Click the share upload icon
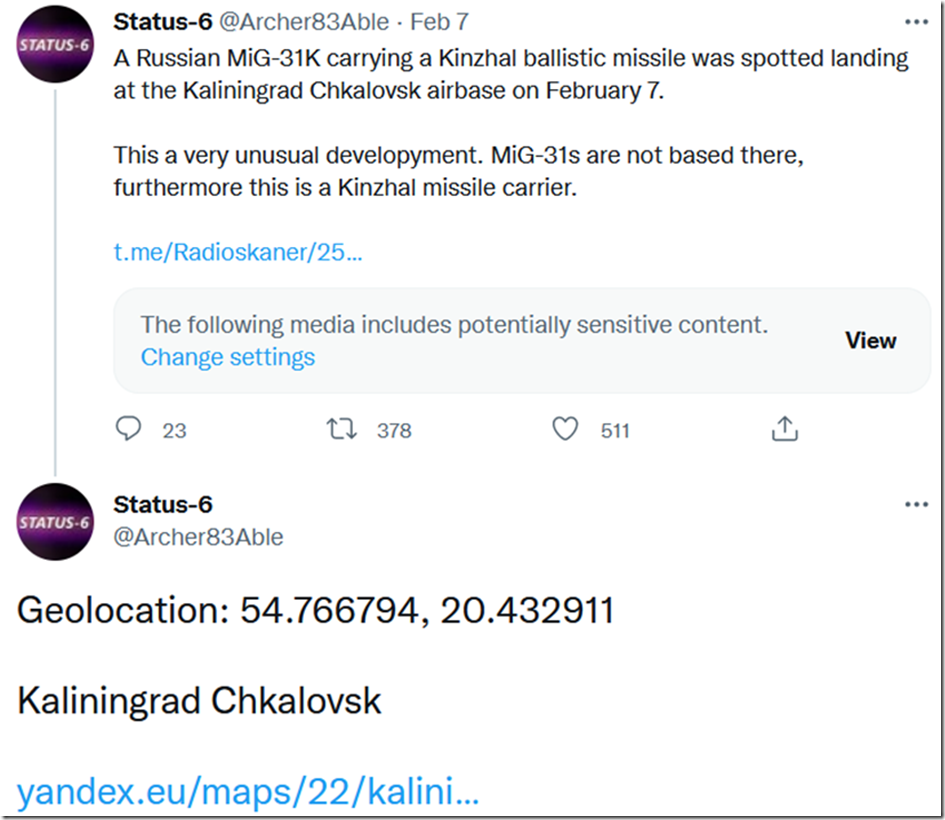Screen dimensions: 945x820 click(x=785, y=429)
